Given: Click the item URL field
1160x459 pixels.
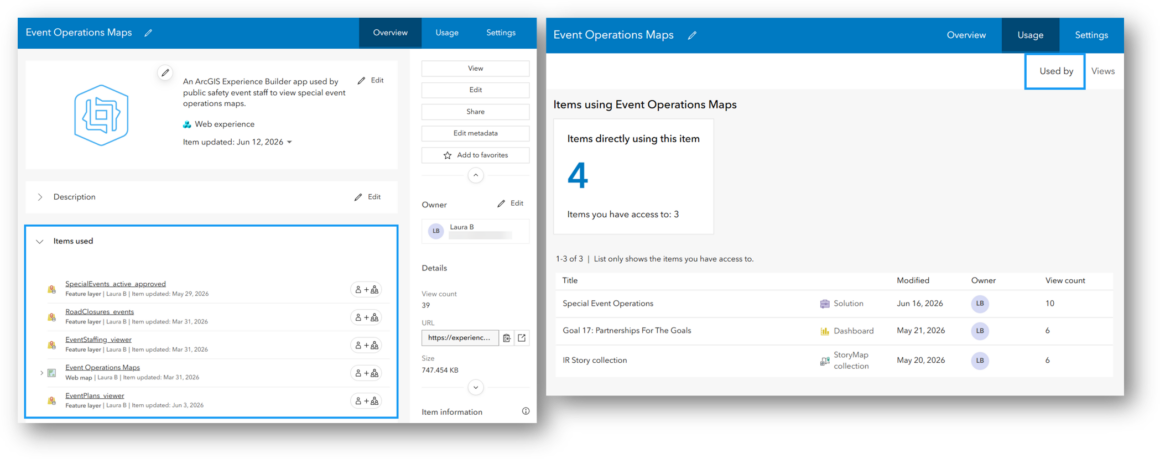Looking at the screenshot, I should (x=459, y=338).
